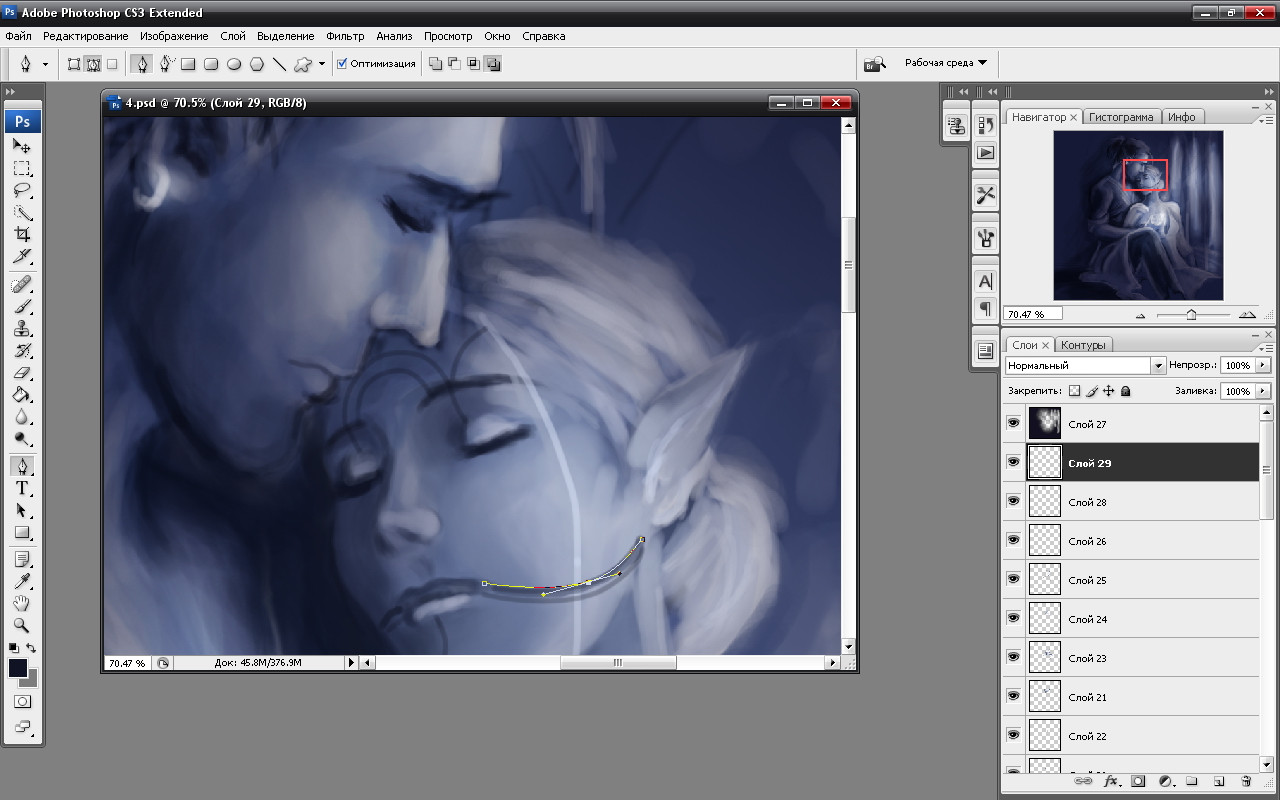Open the Layers panel flyout menu
The image size is (1280, 800).
click(x=1266, y=346)
